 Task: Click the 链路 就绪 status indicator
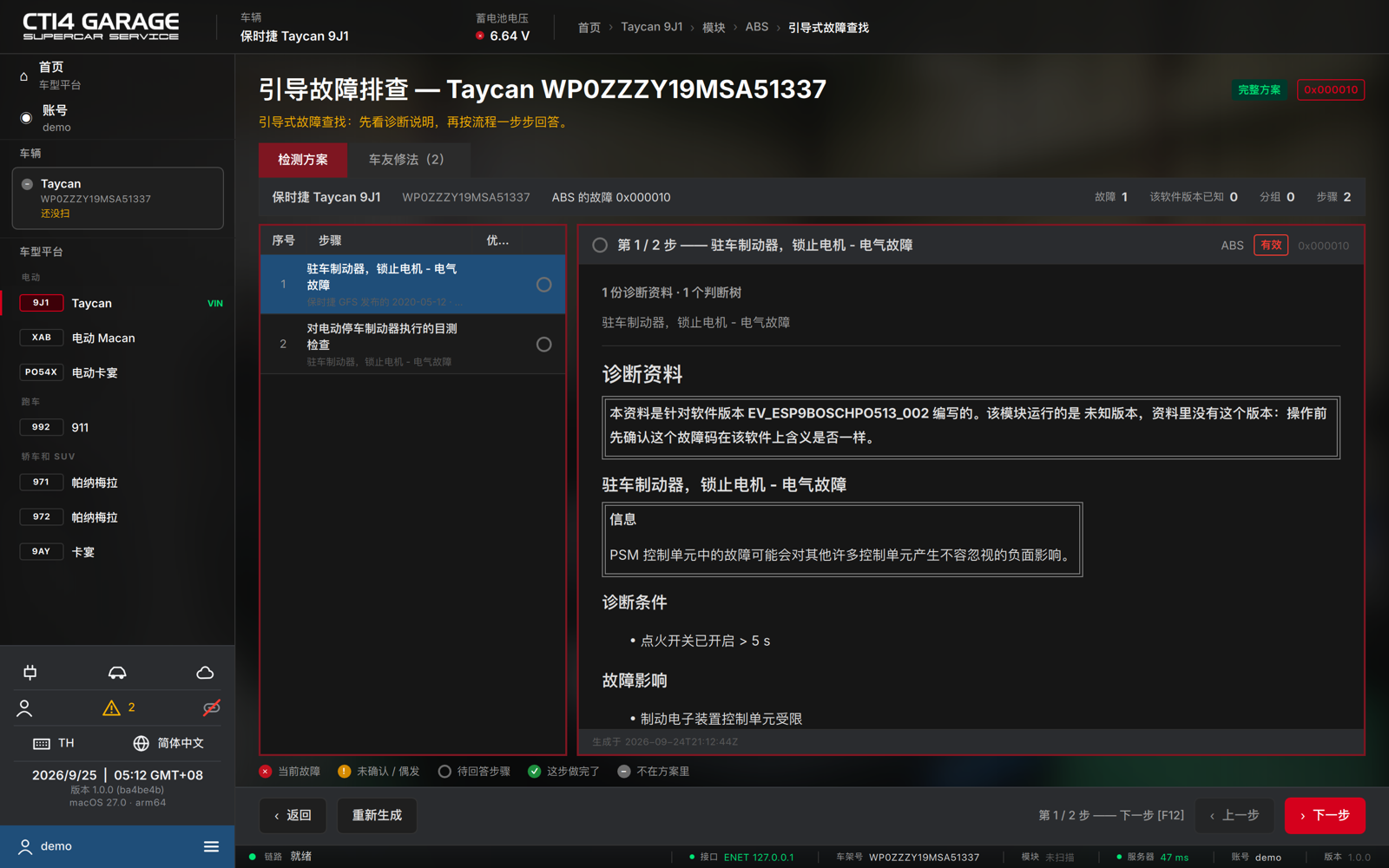[x=280, y=857]
